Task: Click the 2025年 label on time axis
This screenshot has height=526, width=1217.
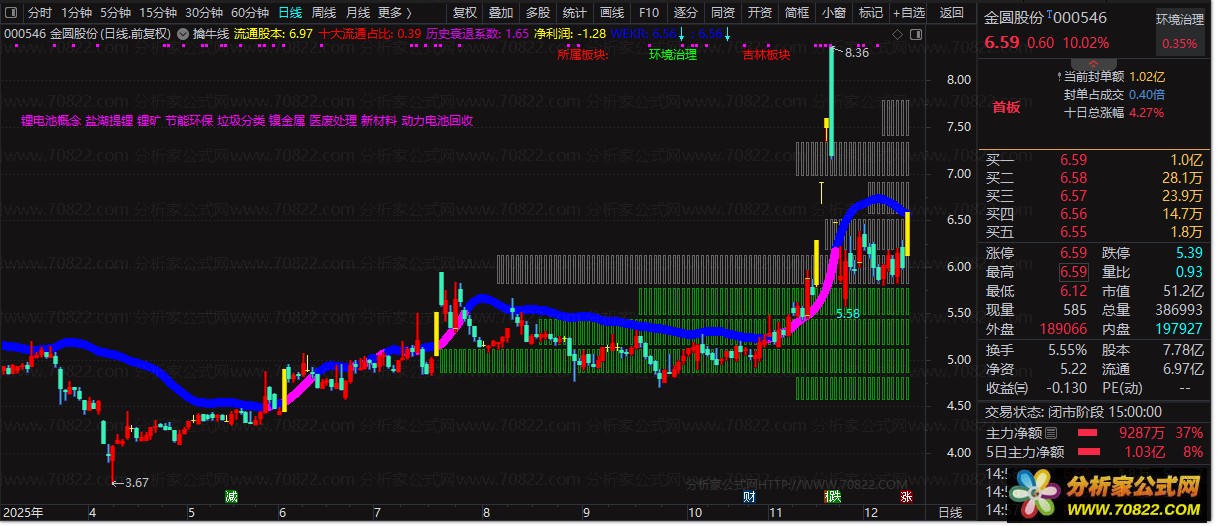Action: coord(23,512)
